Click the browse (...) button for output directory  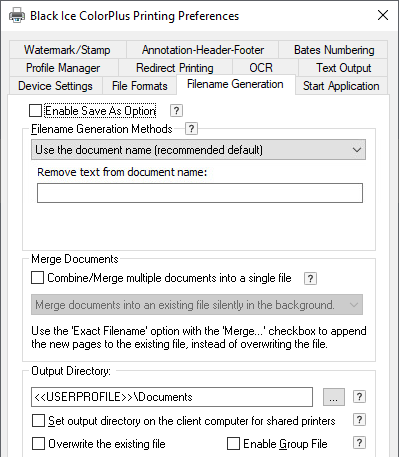[334, 397]
